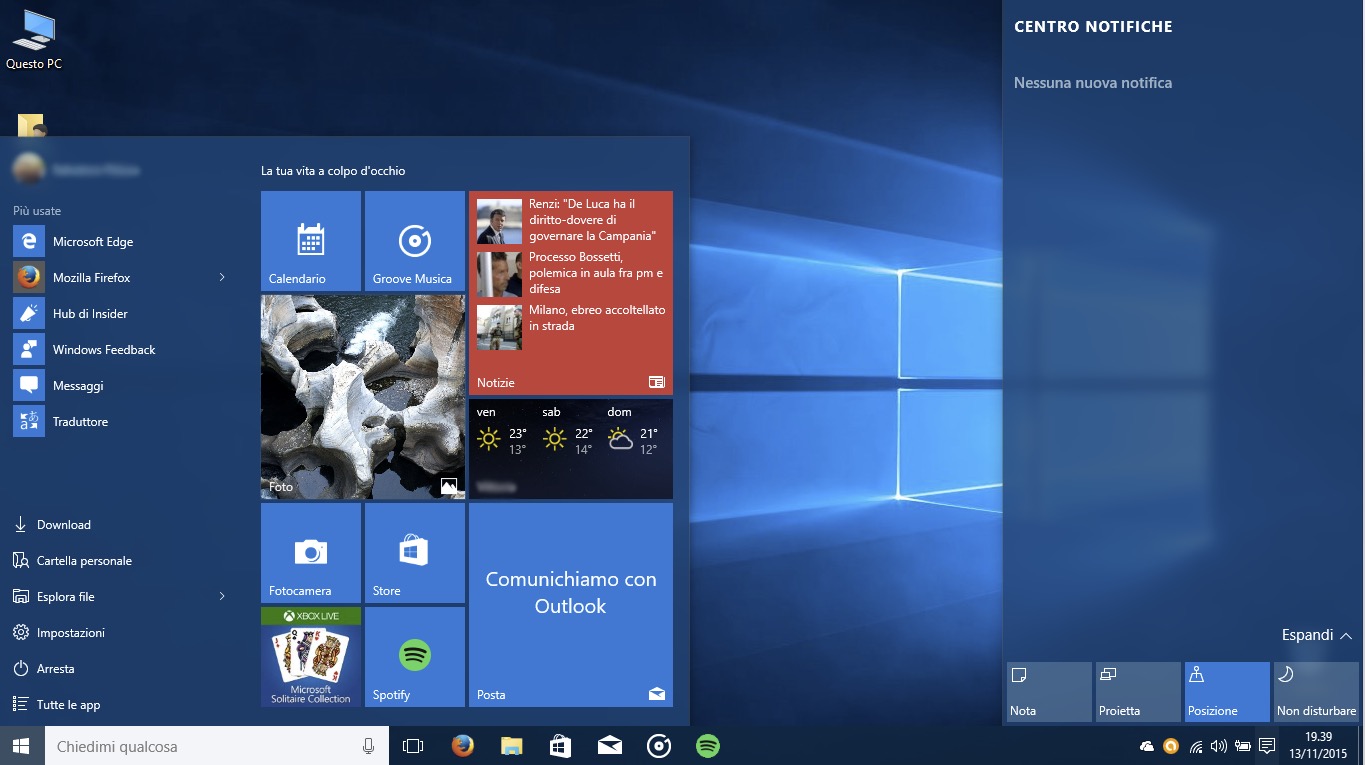The image size is (1365, 765).
Task: Open Tutte le app list
Action: (68, 705)
